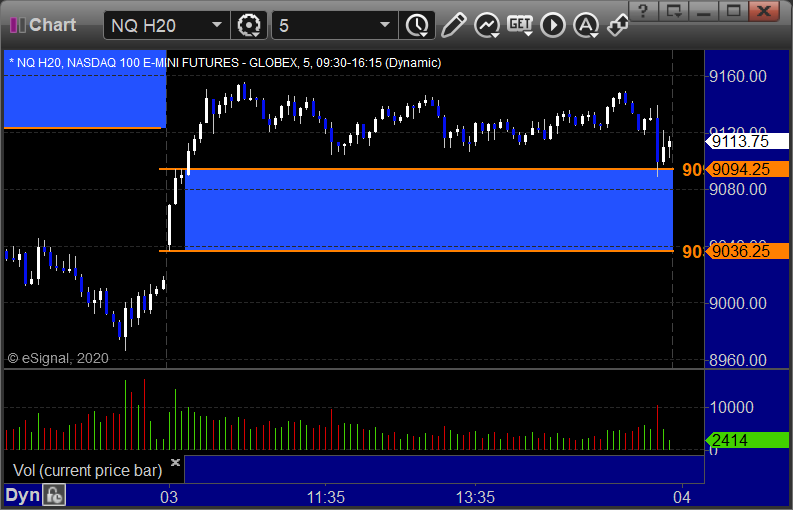
Task: Maximize the Chart window
Action: click(733, 10)
